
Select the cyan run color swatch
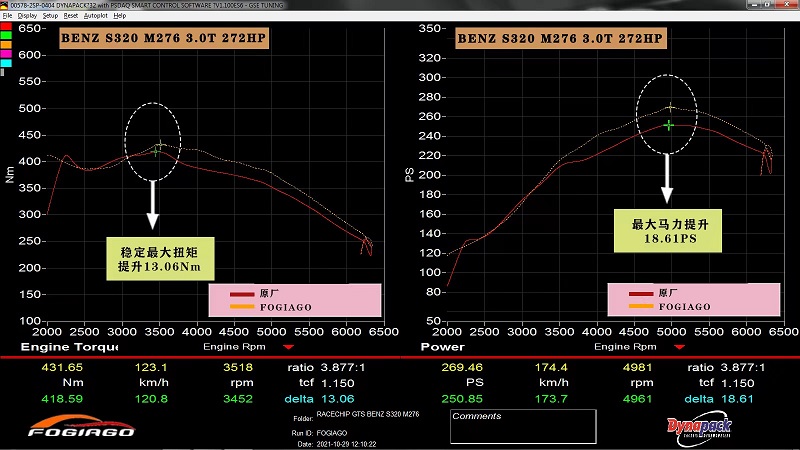[6, 62]
